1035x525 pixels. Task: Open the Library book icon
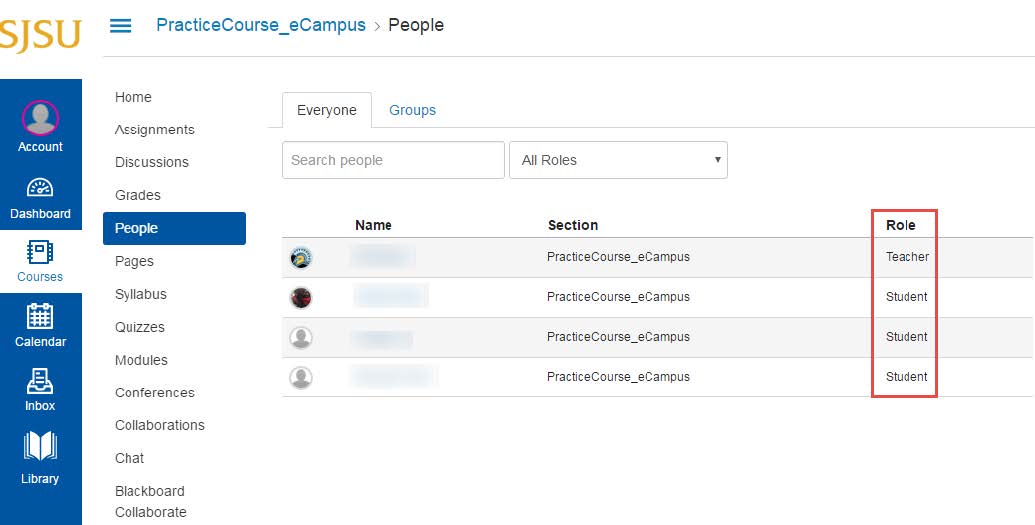click(x=40, y=447)
